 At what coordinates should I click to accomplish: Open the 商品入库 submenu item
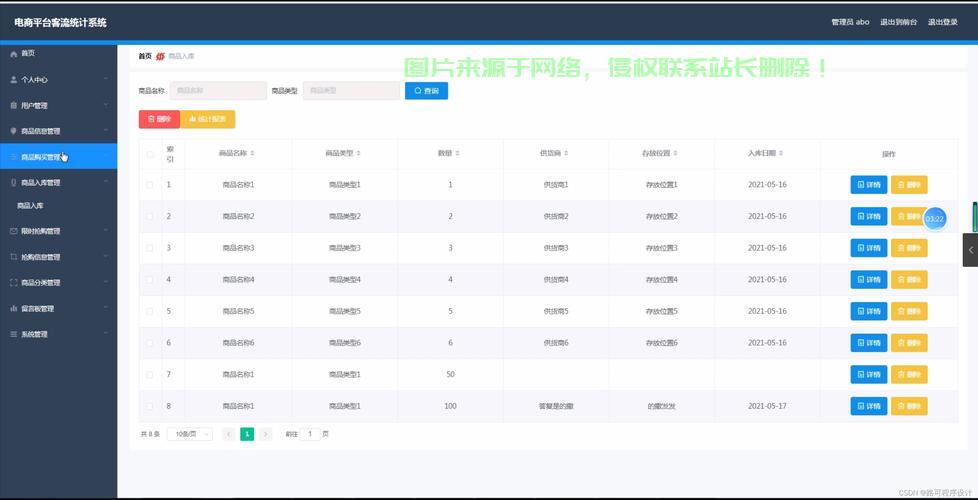[30, 206]
